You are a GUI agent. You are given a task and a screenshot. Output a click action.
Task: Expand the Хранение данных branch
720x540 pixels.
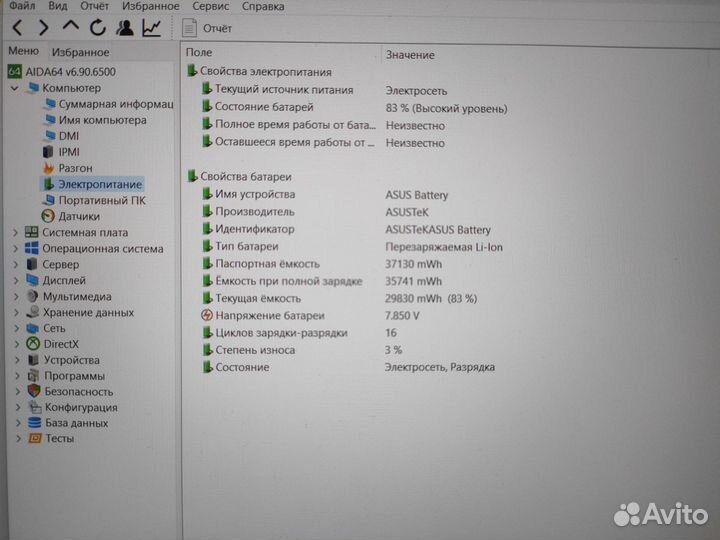click(x=17, y=313)
